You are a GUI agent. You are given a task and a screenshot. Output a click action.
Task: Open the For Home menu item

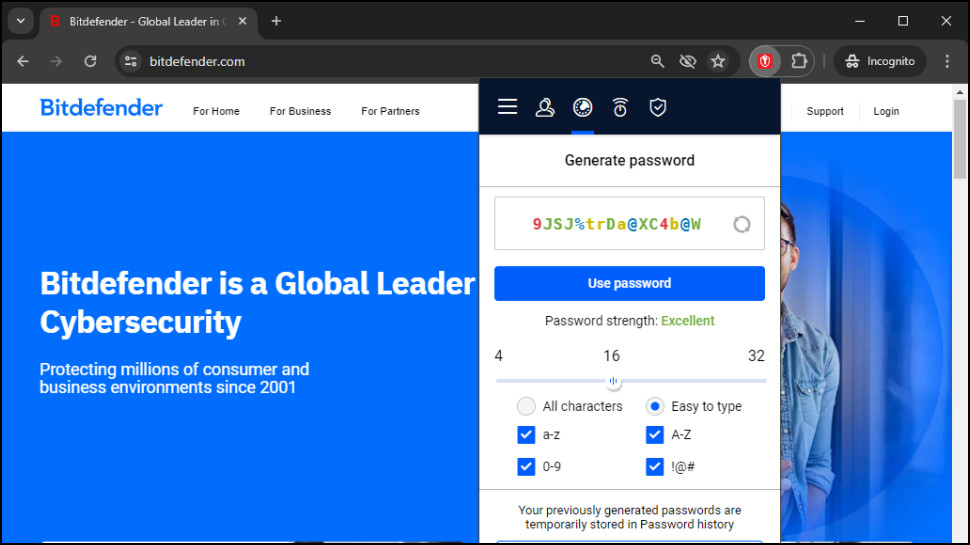click(x=216, y=111)
